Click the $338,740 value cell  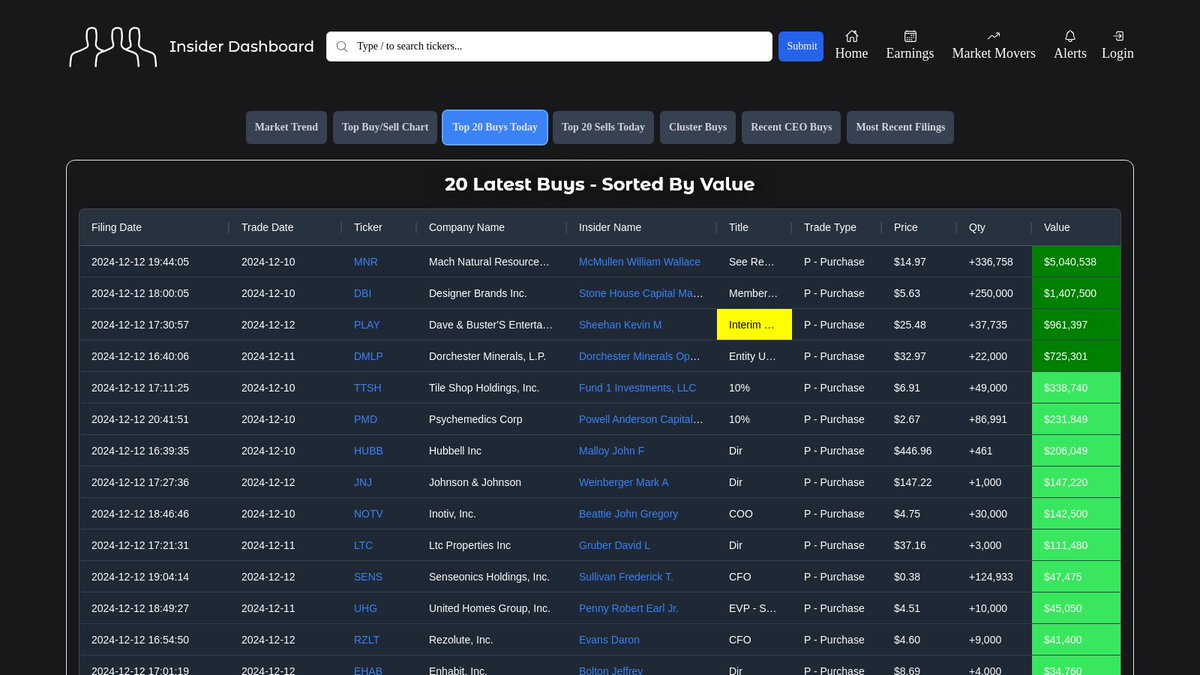(1076, 388)
